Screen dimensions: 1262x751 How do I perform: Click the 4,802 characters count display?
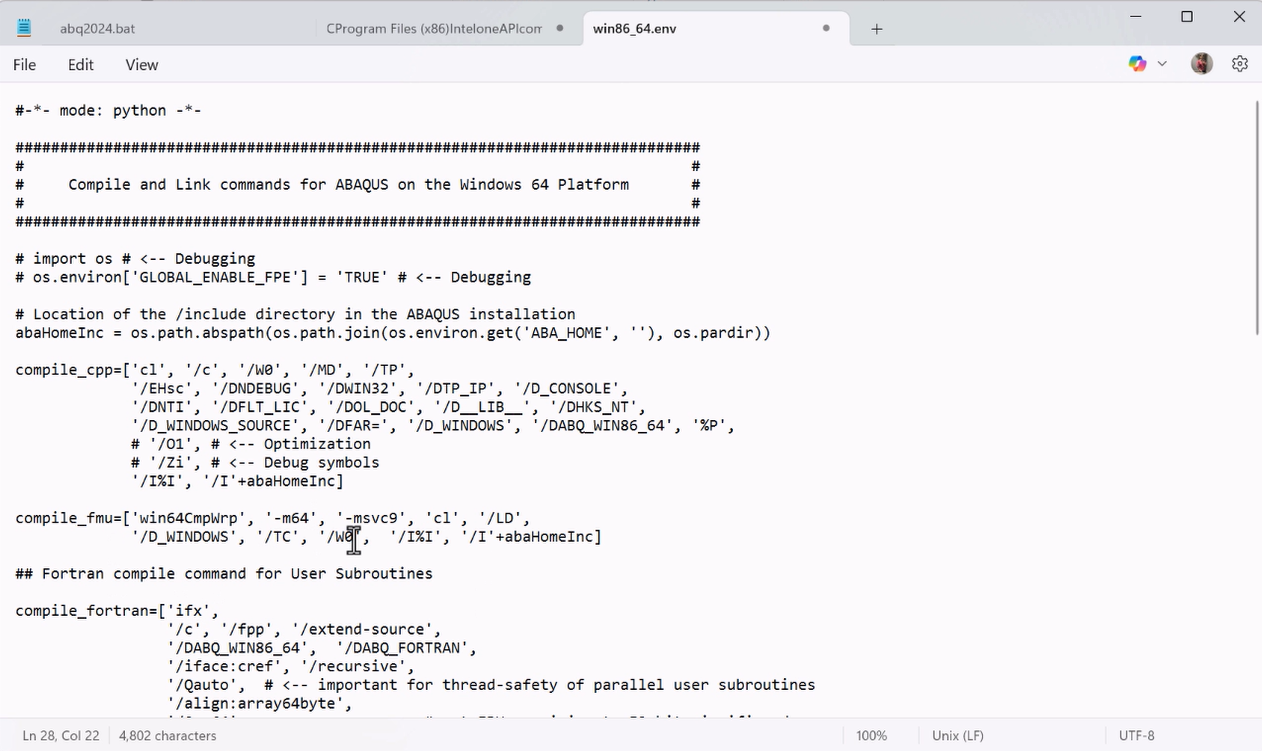point(167,735)
